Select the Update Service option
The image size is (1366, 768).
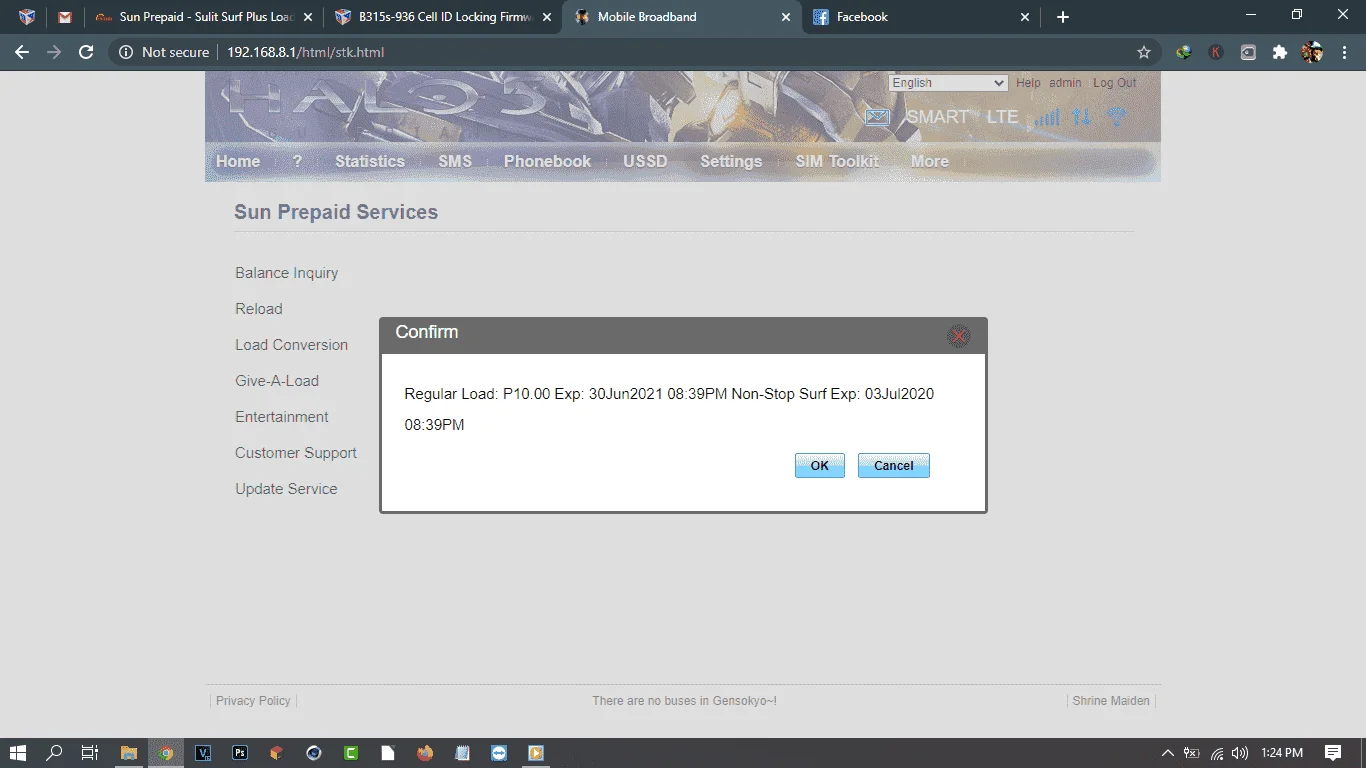point(286,489)
